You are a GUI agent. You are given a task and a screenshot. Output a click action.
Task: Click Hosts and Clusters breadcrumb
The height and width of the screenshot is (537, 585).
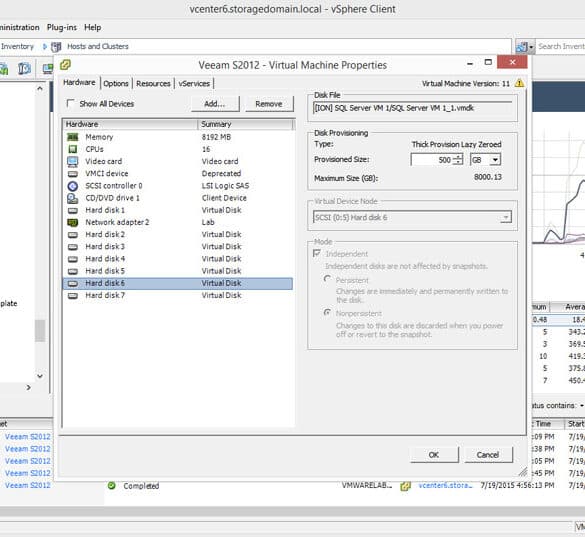98,47
